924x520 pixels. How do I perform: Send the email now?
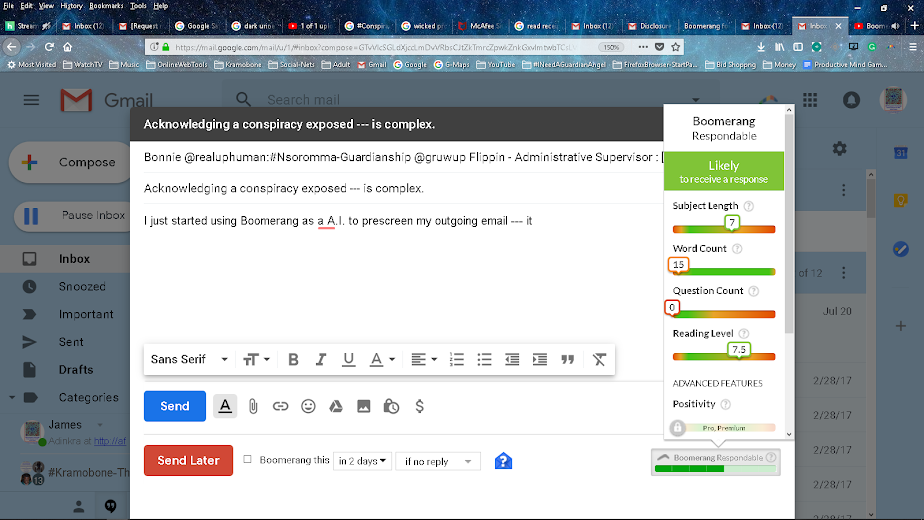[x=175, y=406]
